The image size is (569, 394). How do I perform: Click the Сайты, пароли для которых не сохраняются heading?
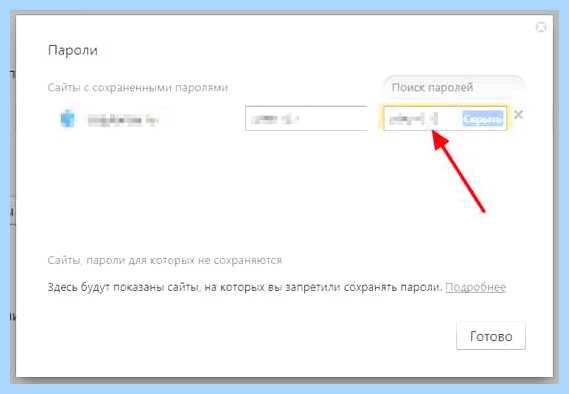click(165, 260)
